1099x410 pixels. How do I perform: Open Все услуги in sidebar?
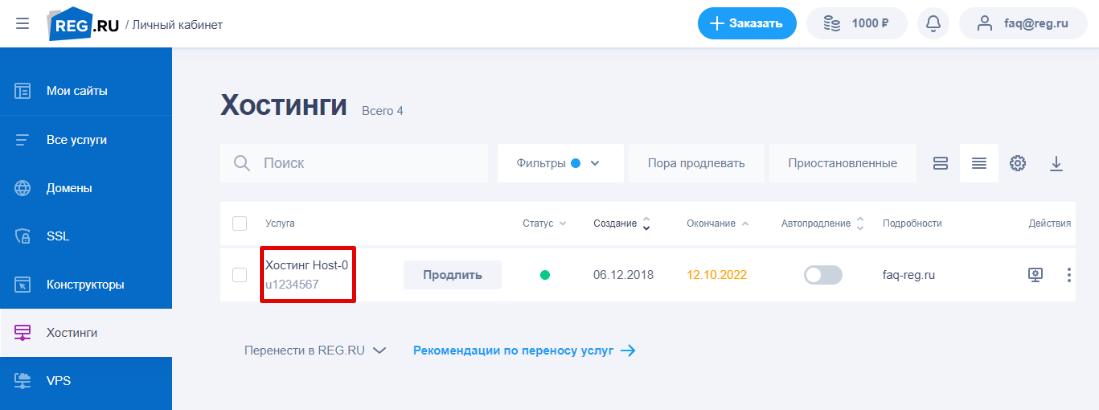[x=86, y=140]
